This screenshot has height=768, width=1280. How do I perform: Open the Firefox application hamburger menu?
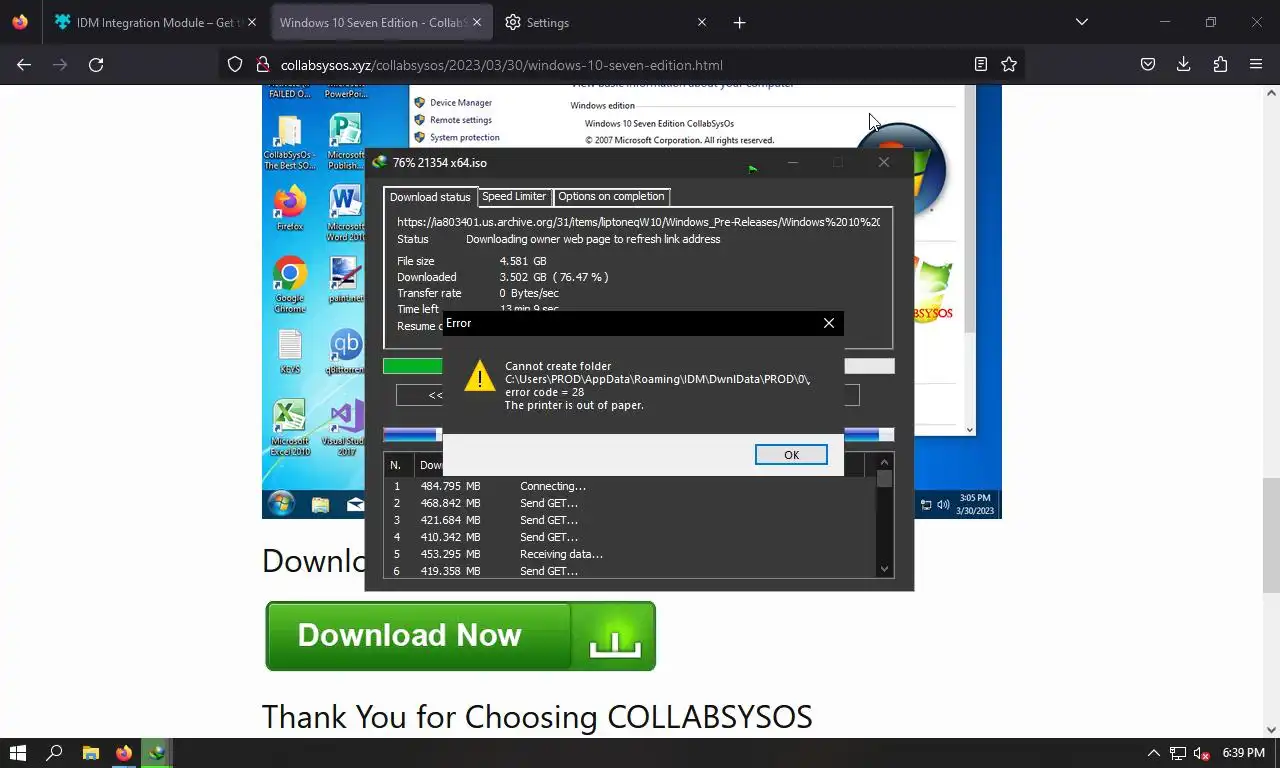(1256, 65)
